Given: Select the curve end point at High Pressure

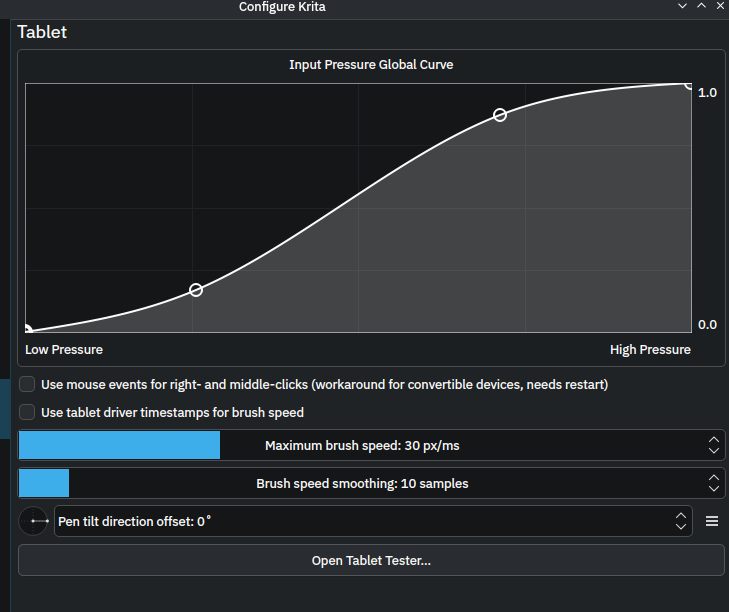Looking at the screenshot, I should tap(689, 86).
